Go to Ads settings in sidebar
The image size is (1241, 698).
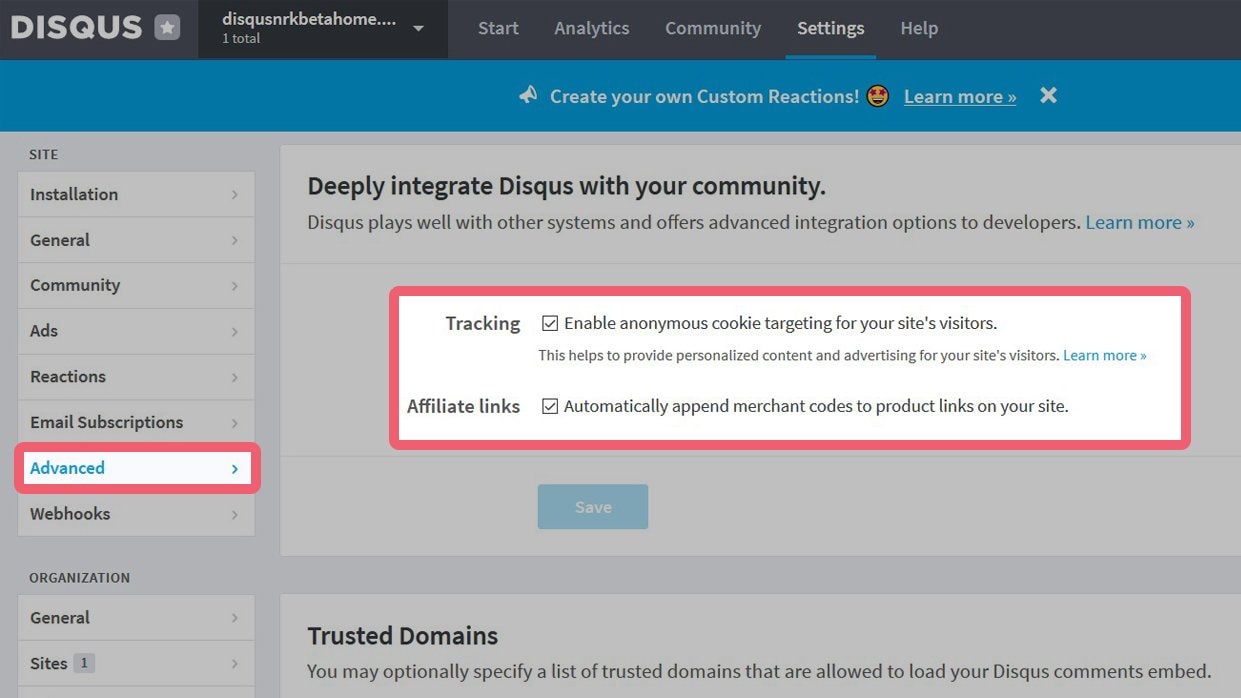tap(135, 331)
